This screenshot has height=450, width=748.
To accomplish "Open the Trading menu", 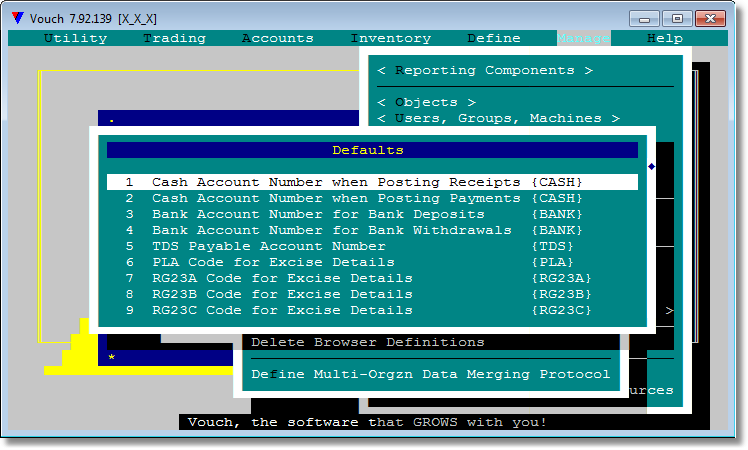I will coord(175,38).
